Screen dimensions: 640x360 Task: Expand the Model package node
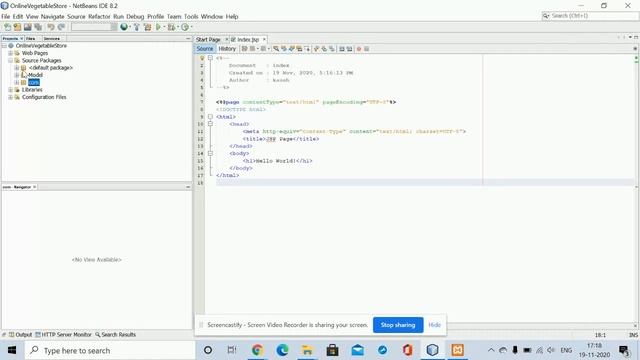point(17,75)
